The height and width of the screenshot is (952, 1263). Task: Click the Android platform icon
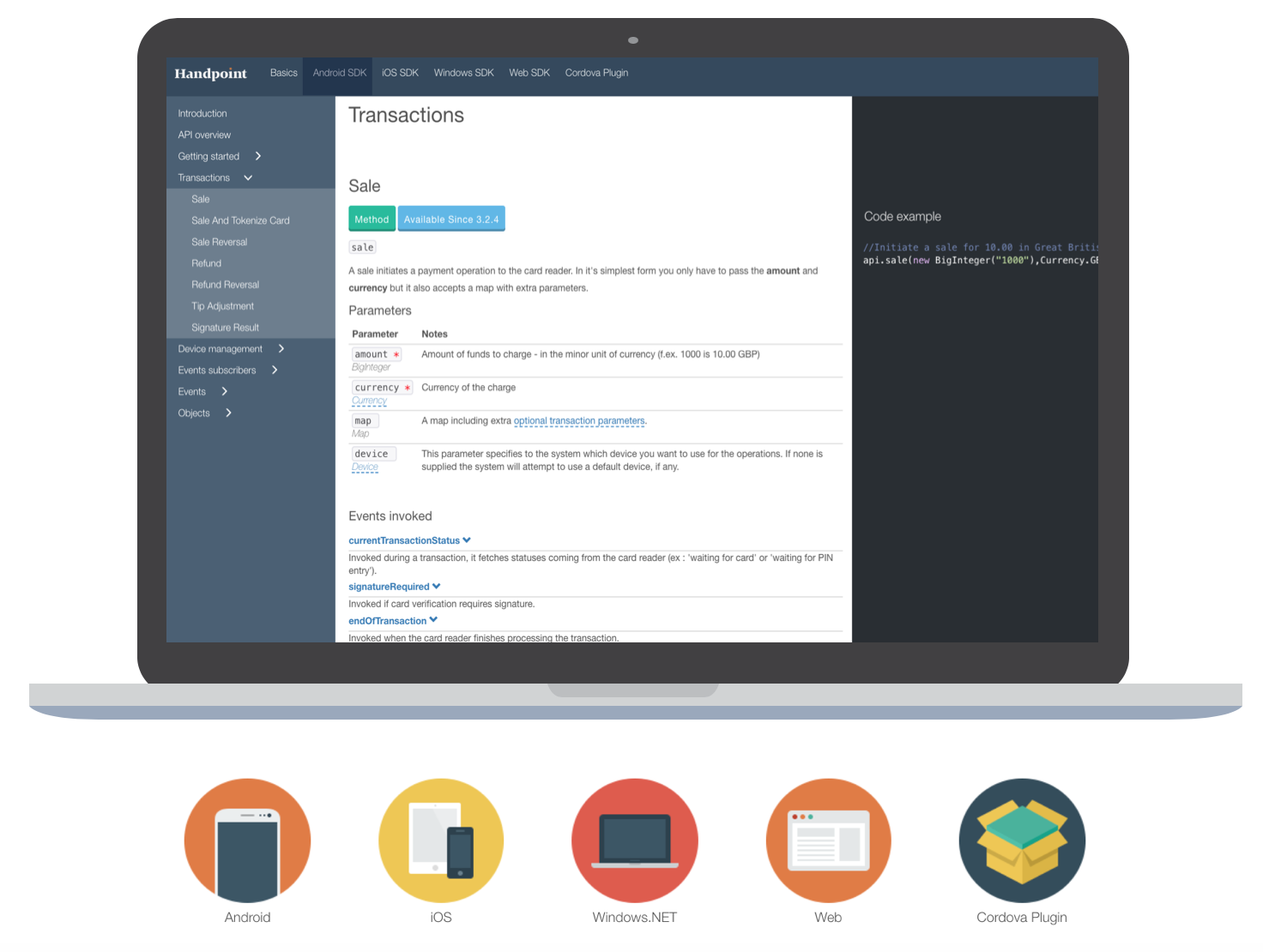click(x=247, y=841)
